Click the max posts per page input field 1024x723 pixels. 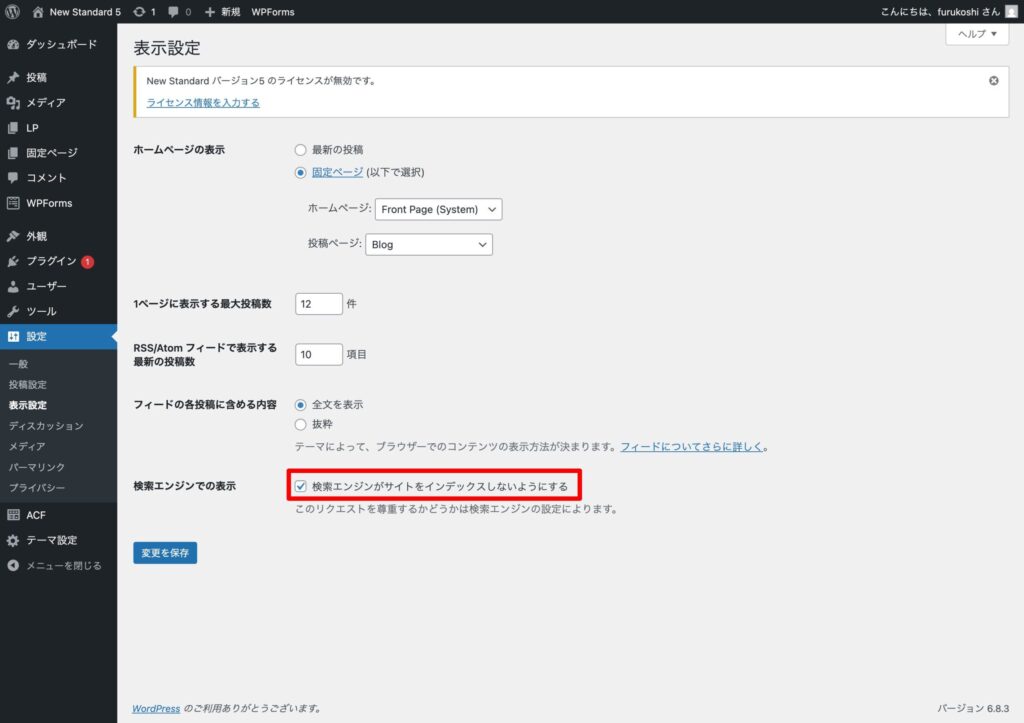tap(319, 303)
